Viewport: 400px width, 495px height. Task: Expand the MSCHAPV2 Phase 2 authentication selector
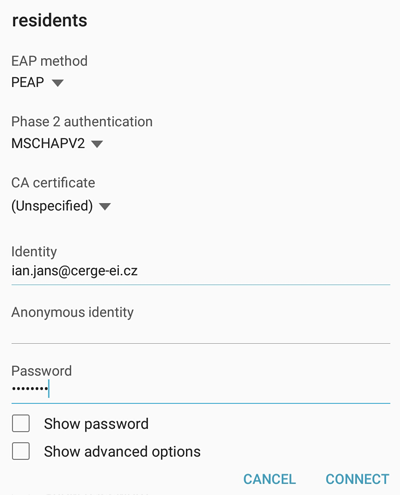[57, 144]
